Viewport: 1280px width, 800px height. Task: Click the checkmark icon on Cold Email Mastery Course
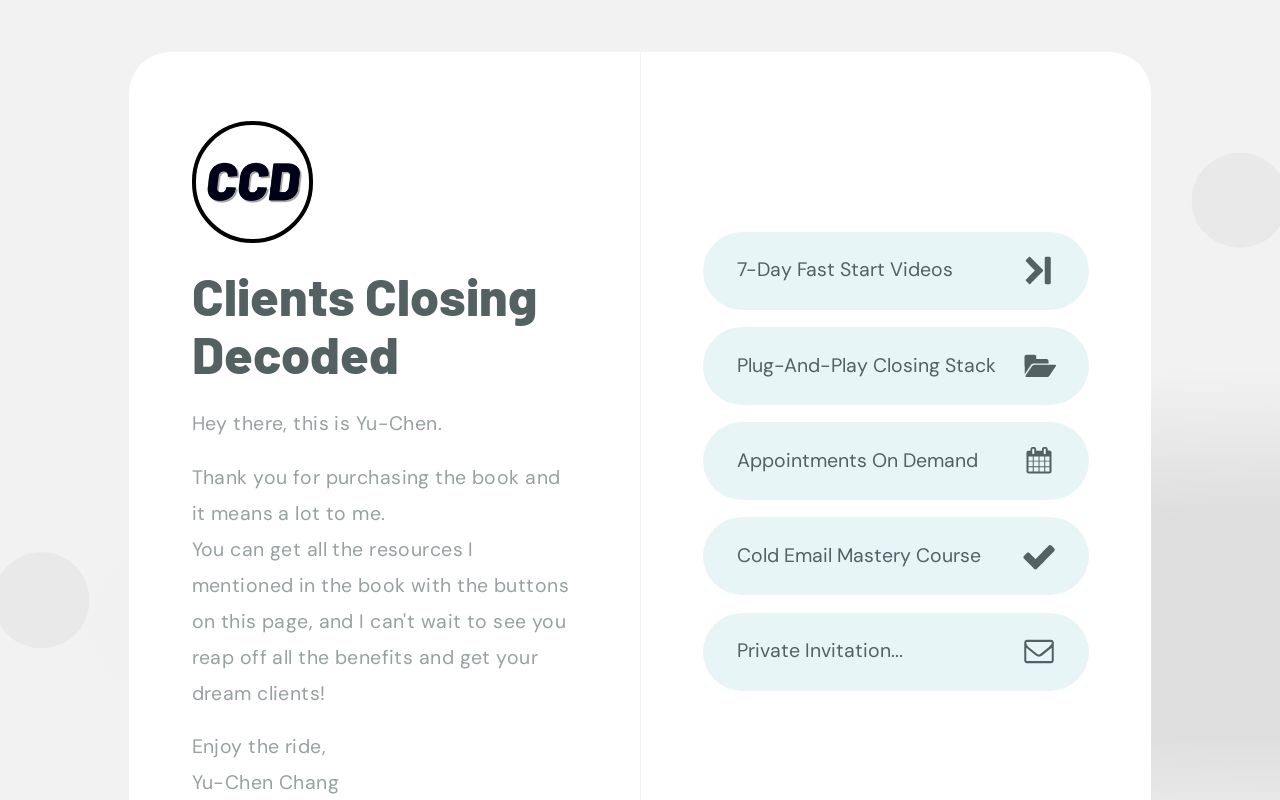click(x=1038, y=556)
